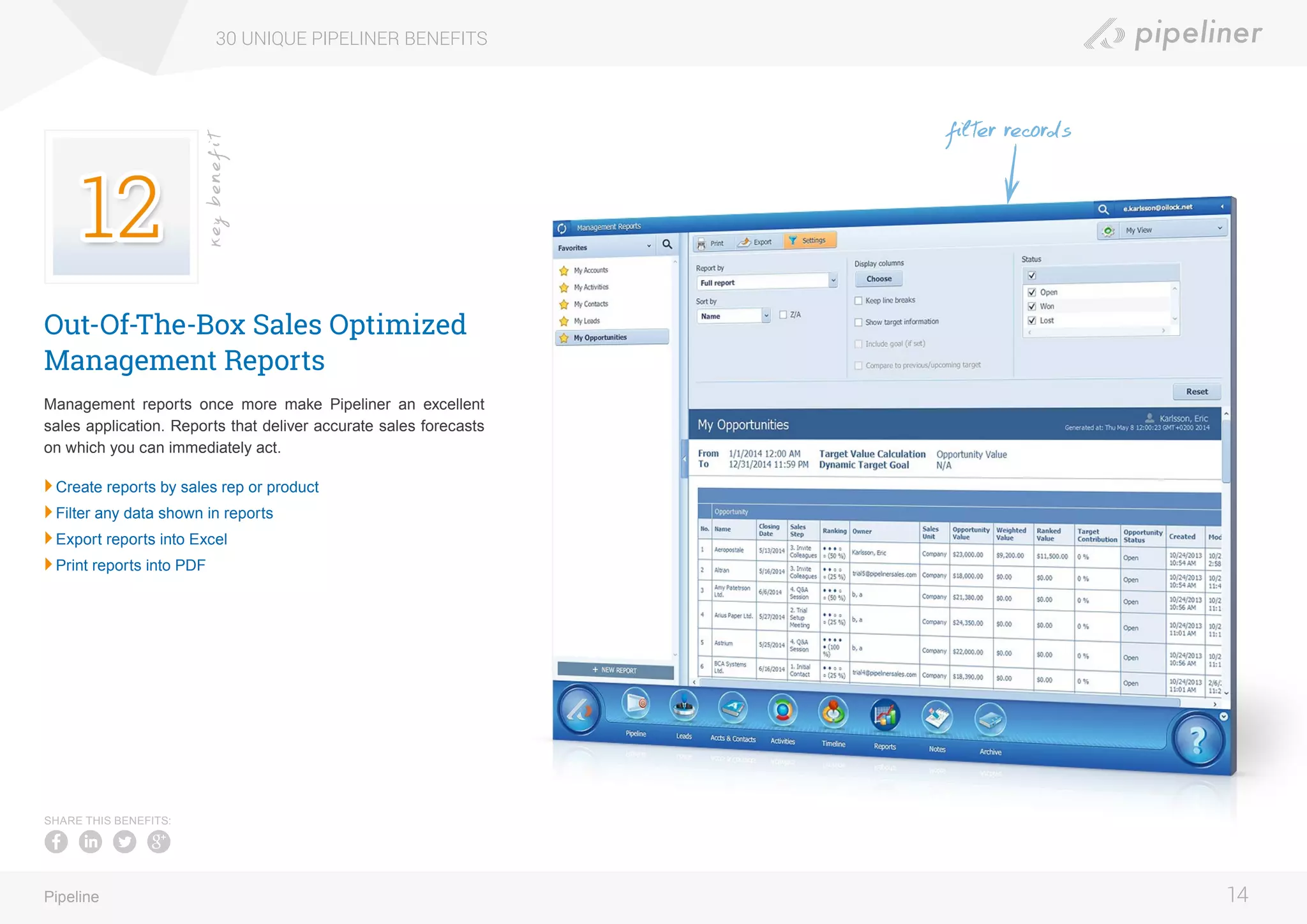The width and height of the screenshot is (1307, 924).
Task: Click Closing Date column header
Action: (x=769, y=530)
